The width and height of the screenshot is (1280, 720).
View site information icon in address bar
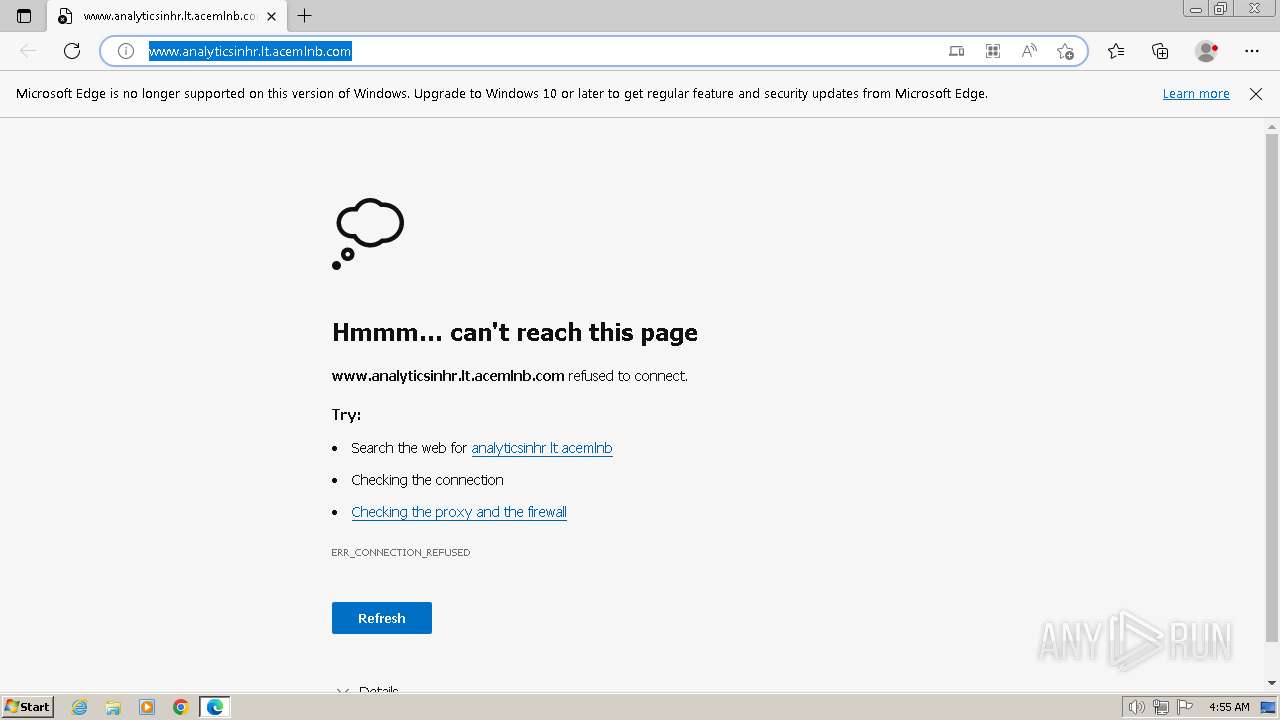coord(126,51)
